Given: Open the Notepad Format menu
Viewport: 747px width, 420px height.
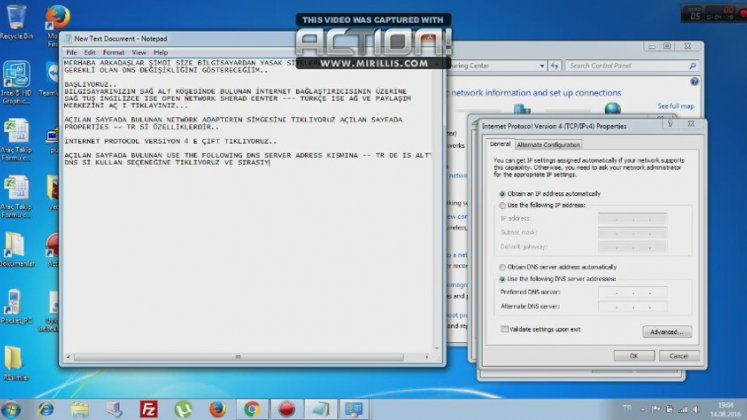Looking at the screenshot, I should [113, 52].
